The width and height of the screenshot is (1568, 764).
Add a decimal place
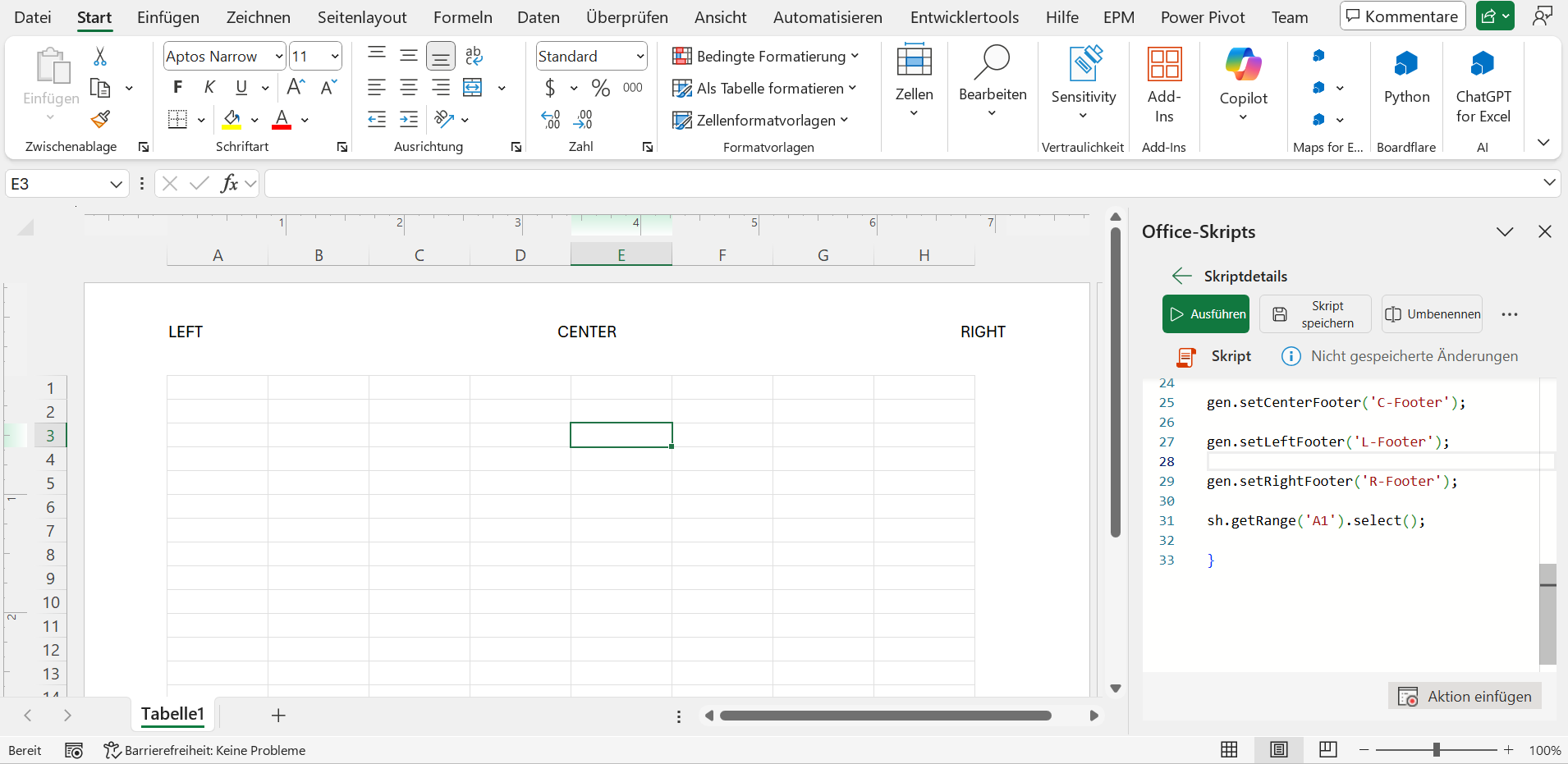click(x=551, y=120)
